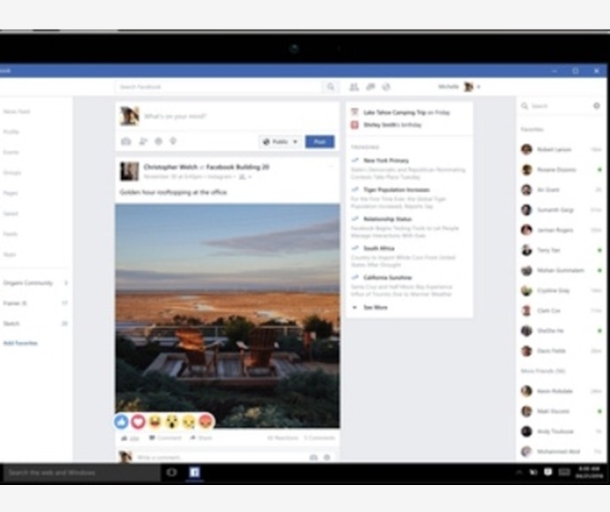Open chat with Robert Larson

tap(553, 149)
